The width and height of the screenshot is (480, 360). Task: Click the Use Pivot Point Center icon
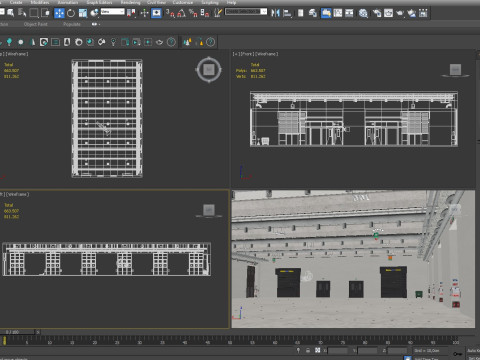click(131, 13)
